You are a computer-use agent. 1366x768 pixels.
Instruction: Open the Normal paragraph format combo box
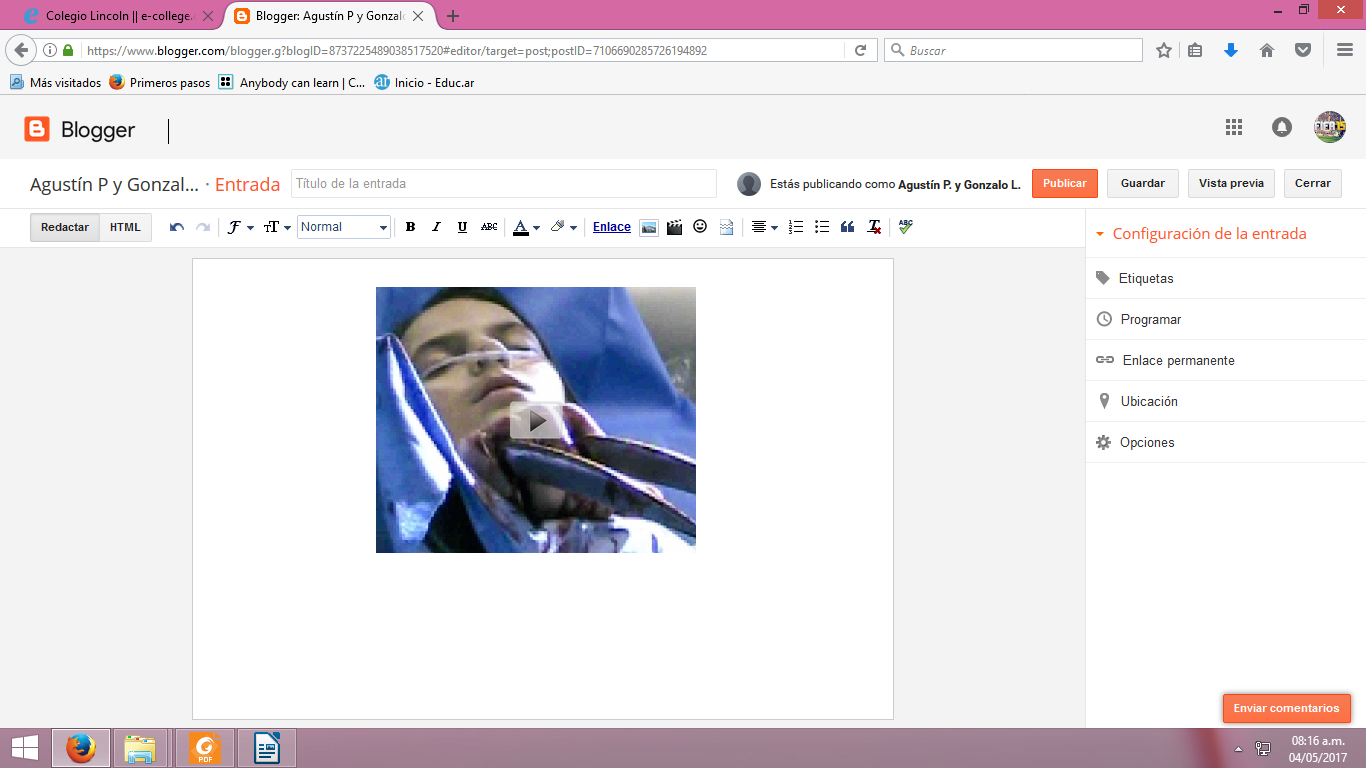coord(344,227)
